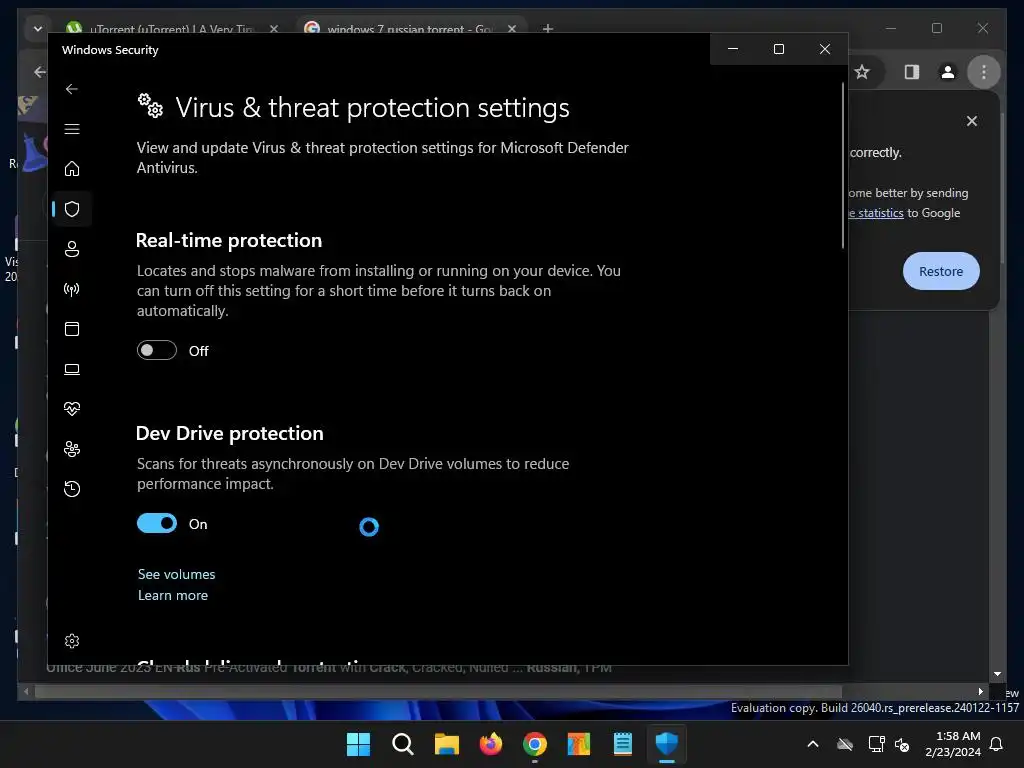The image size is (1024, 768).
Task: Click the Learn more link under Dev Drive
Action: 172,595
